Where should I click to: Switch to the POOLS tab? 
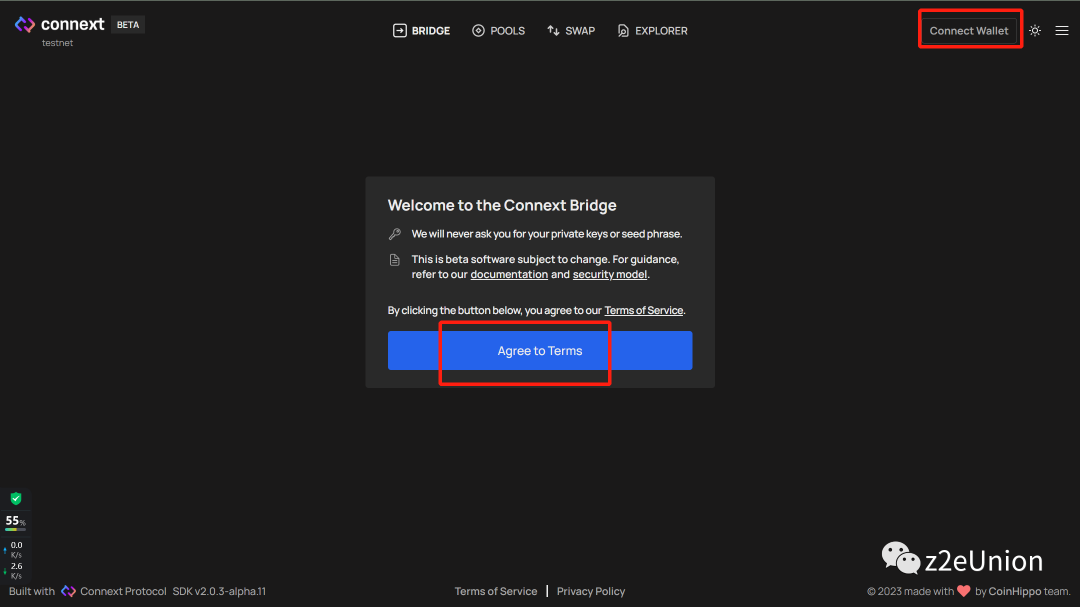508,31
